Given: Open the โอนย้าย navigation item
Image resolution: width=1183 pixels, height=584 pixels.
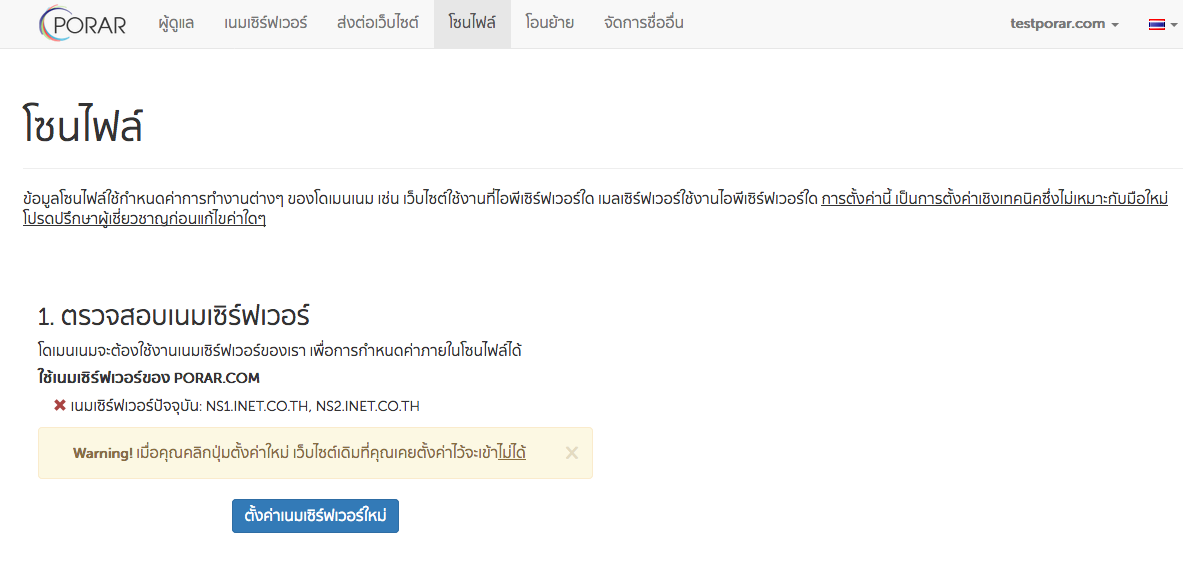Looking at the screenshot, I should [x=549, y=23].
